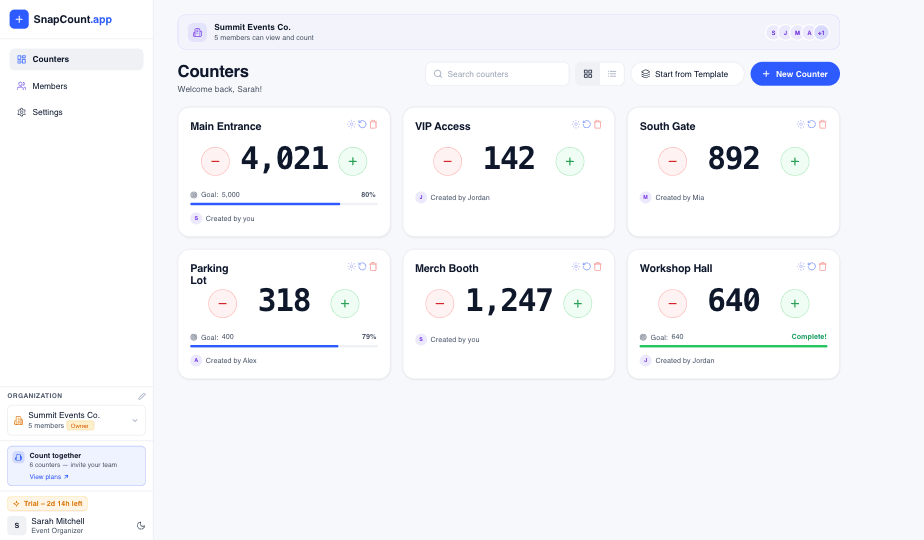Show extra members via +1 avatar
Viewport: 924px width, 540px height.
[821, 32]
